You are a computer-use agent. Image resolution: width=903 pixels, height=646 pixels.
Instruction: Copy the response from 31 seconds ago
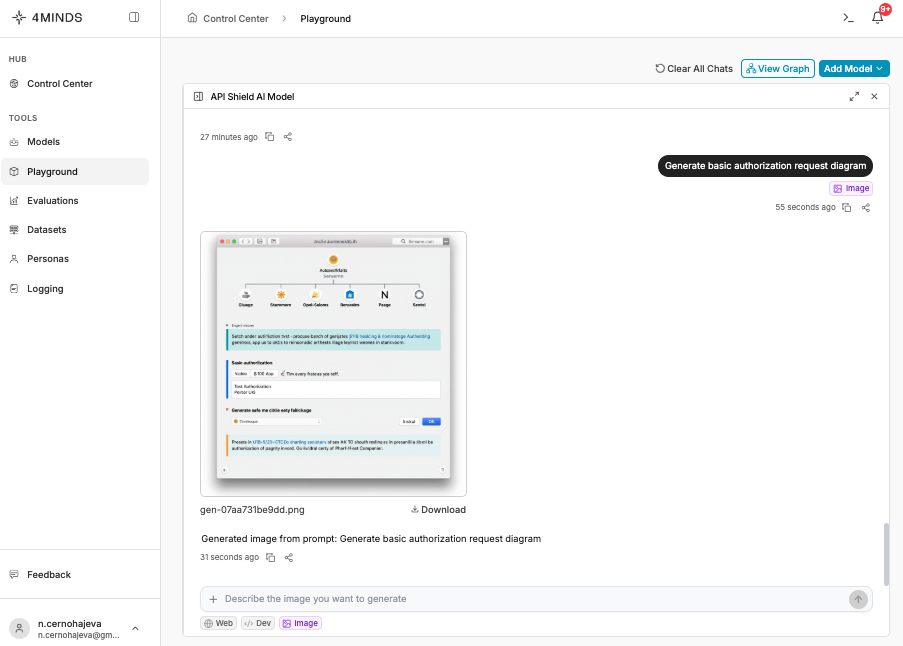271,557
